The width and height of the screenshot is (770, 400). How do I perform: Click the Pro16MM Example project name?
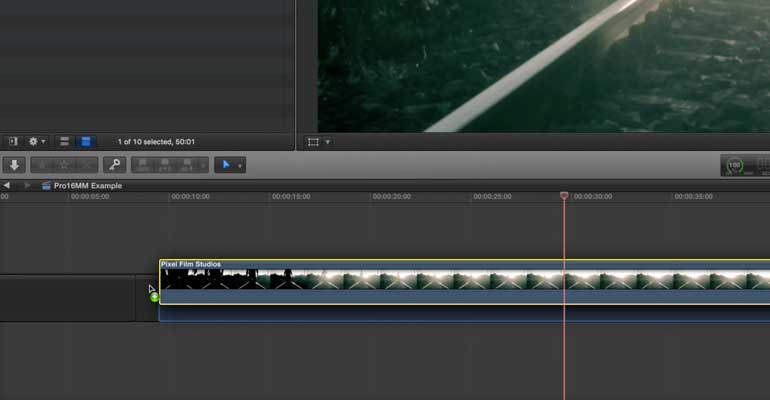point(88,186)
